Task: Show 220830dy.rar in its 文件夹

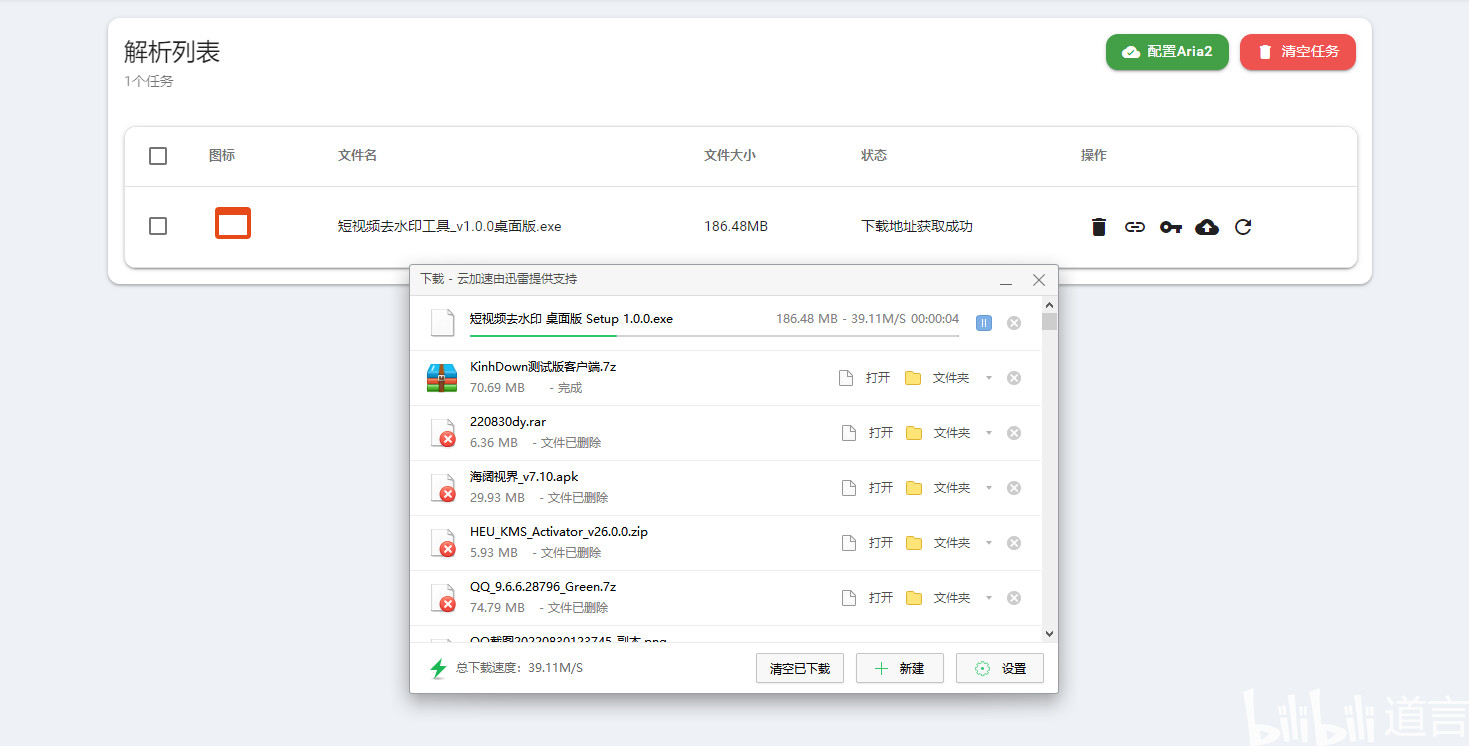Action: (x=938, y=433)
